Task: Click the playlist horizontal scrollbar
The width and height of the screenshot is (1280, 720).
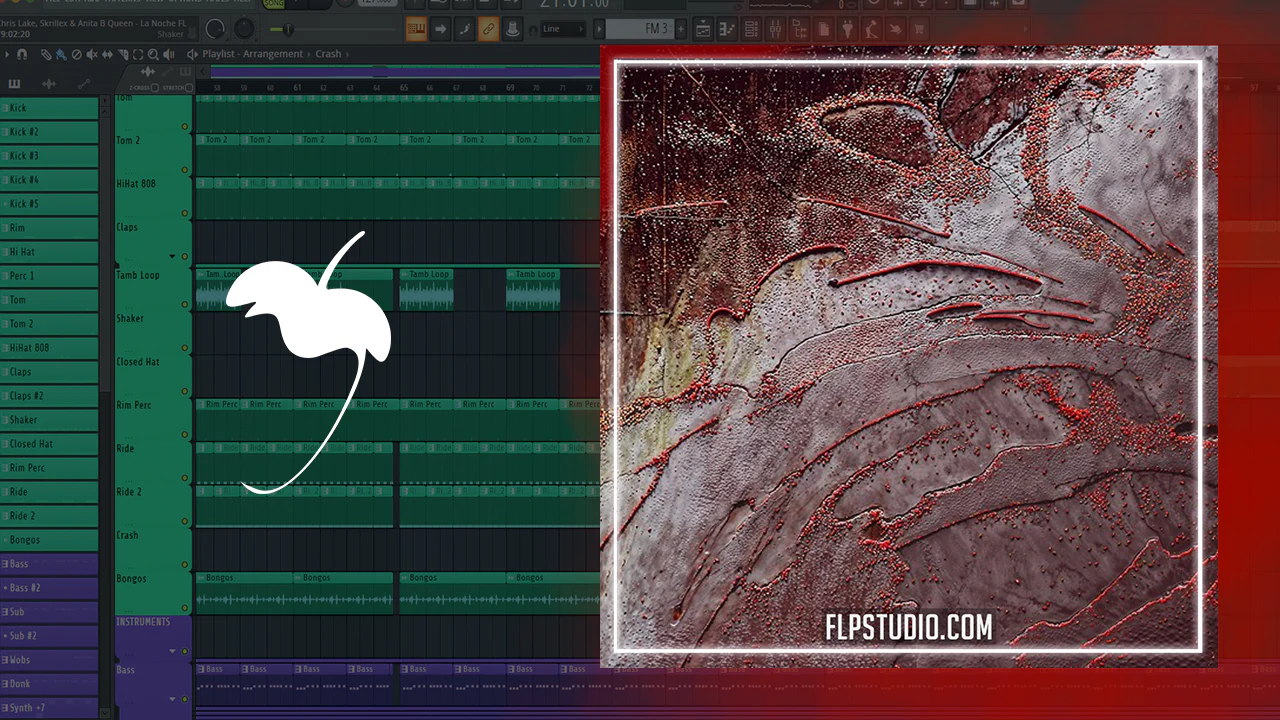Action: pos(404,72)
